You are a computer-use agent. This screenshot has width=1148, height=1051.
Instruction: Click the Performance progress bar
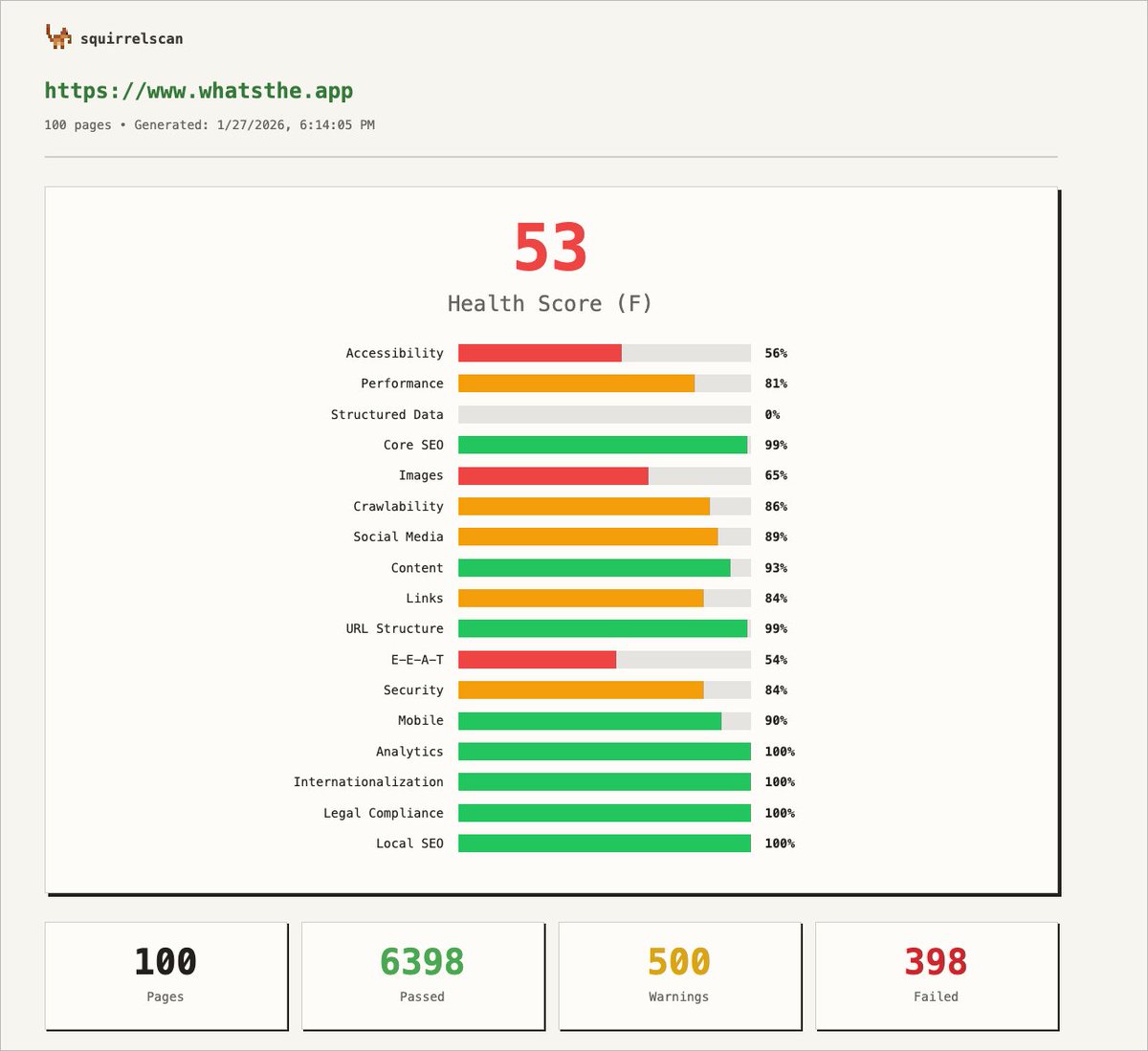605,383
